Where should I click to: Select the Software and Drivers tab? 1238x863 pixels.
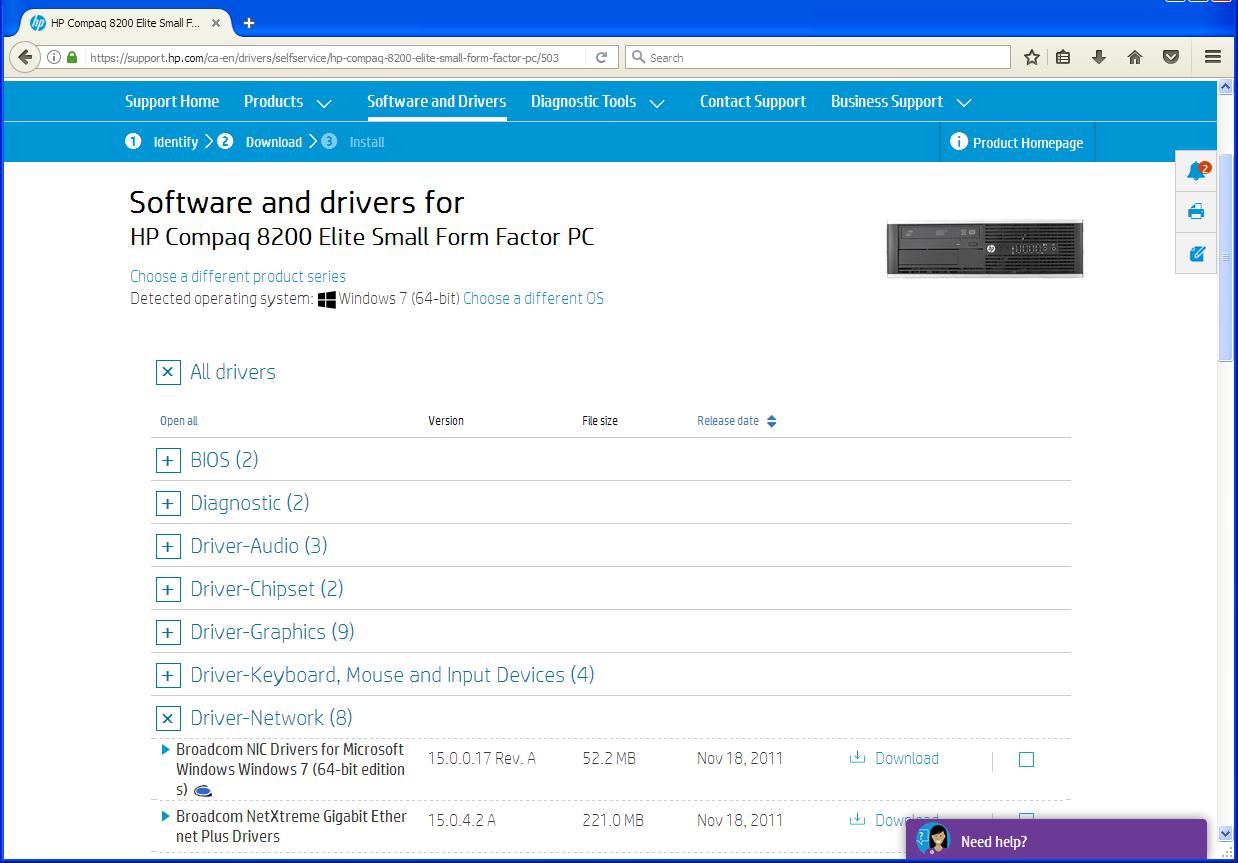[x=436, y=101]
